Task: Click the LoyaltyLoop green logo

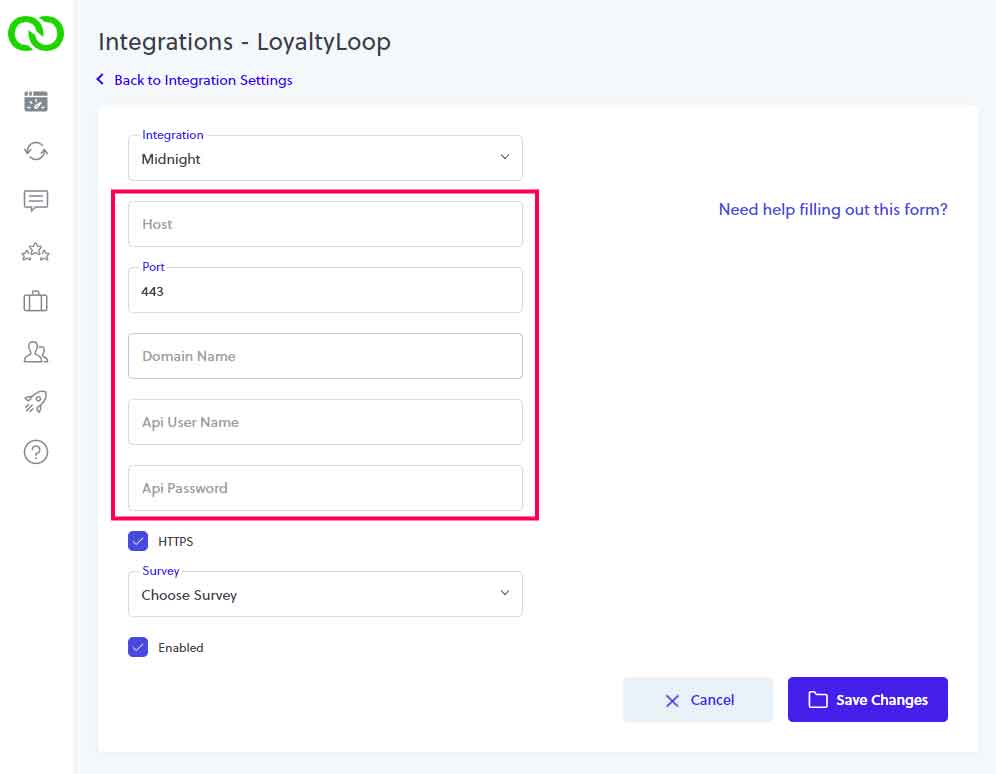Action: coord(36,33)
